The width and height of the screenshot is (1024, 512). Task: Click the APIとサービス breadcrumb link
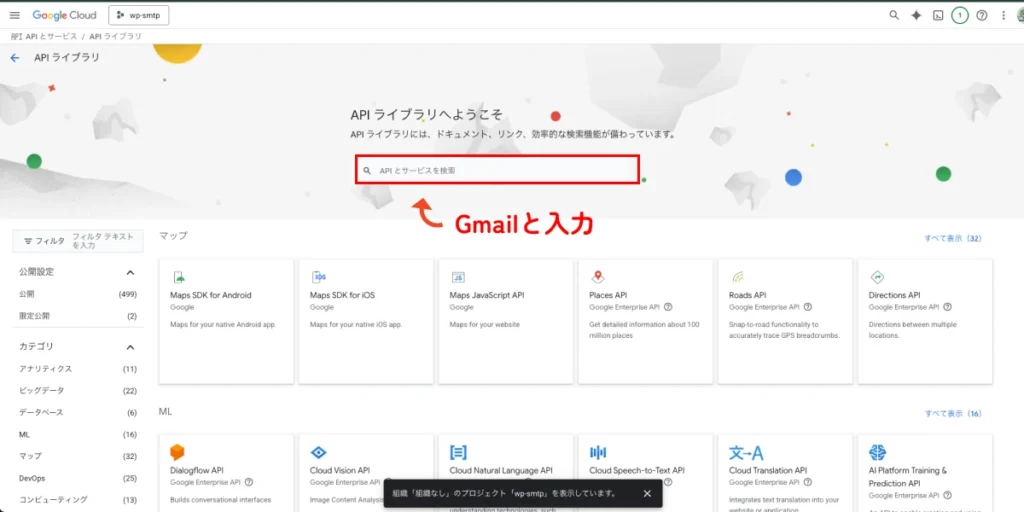pyautogui.click(x=48, y=36)
